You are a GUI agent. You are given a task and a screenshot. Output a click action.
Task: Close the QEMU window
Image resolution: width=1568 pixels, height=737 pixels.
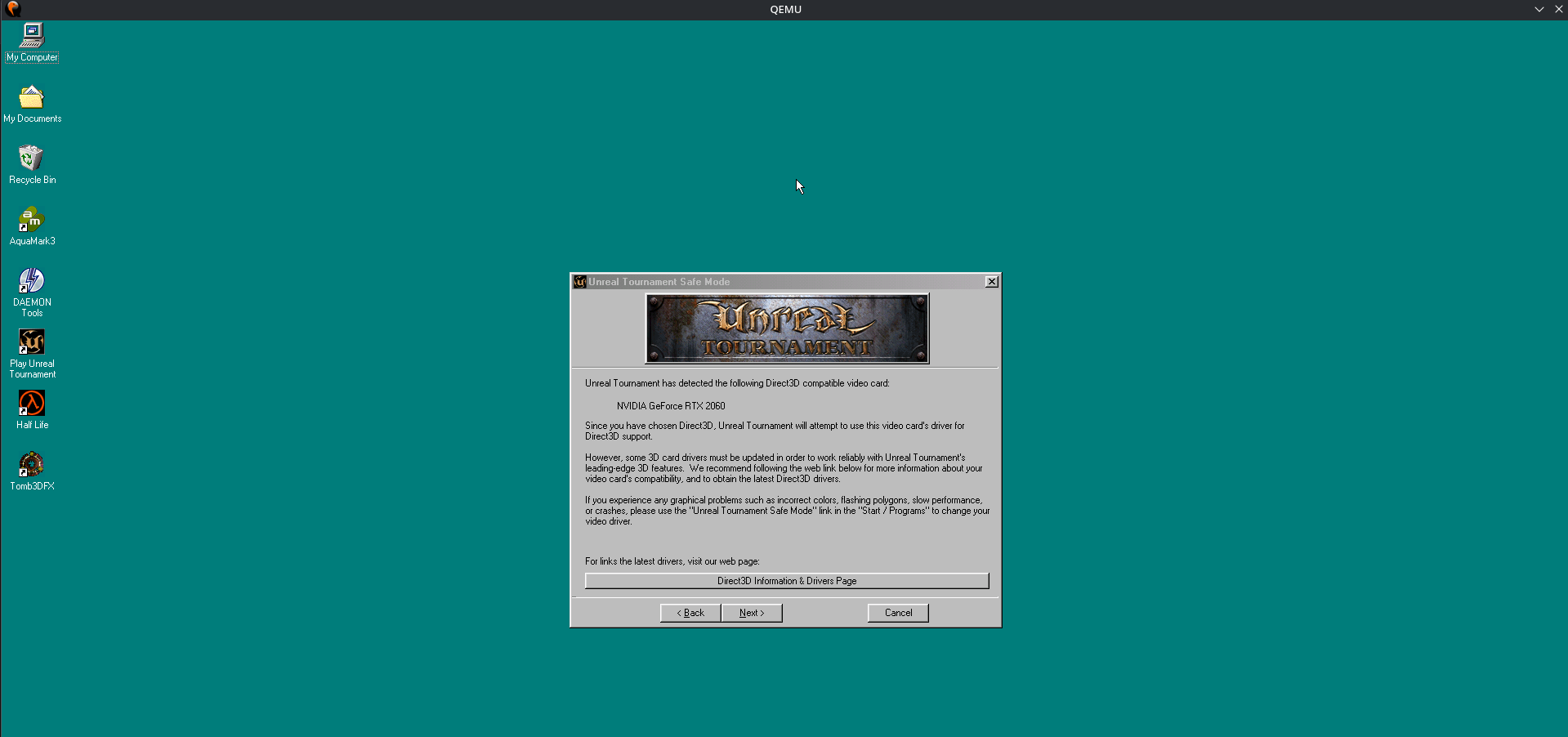pyautogui.click(x=1558, y=9)
